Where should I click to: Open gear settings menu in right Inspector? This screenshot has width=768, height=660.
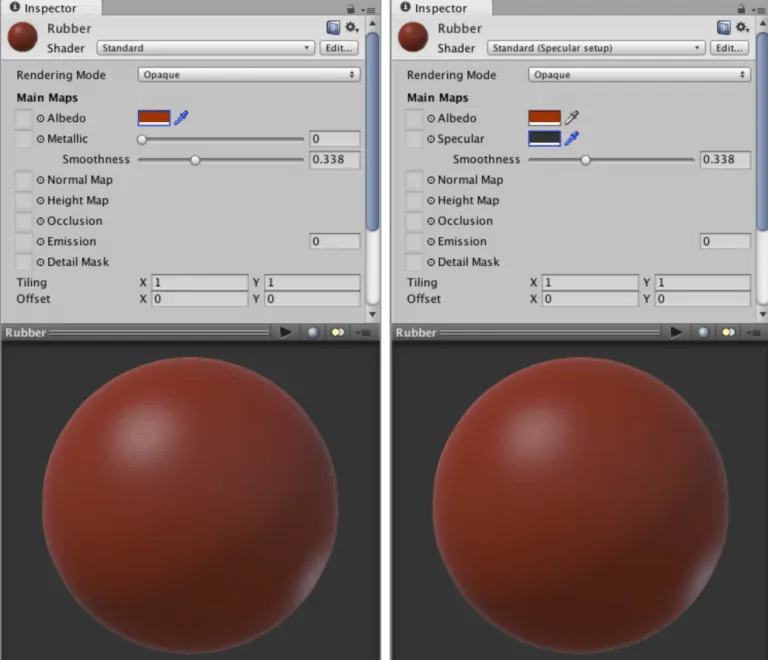[743, 27]
